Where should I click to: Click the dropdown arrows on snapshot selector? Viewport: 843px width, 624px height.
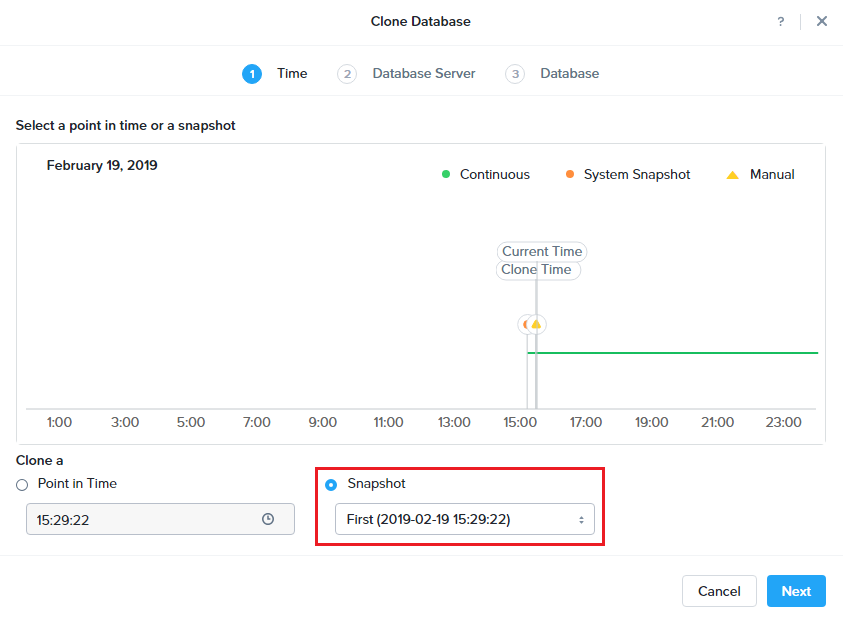(581, 520)
